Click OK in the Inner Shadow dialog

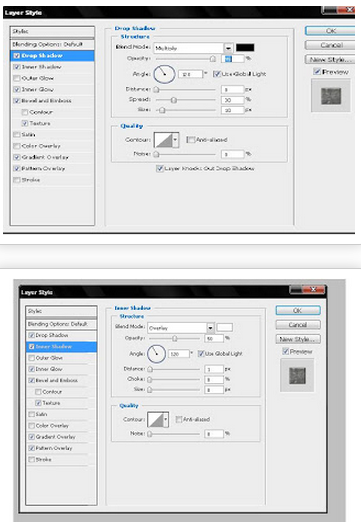click(298, 310)
